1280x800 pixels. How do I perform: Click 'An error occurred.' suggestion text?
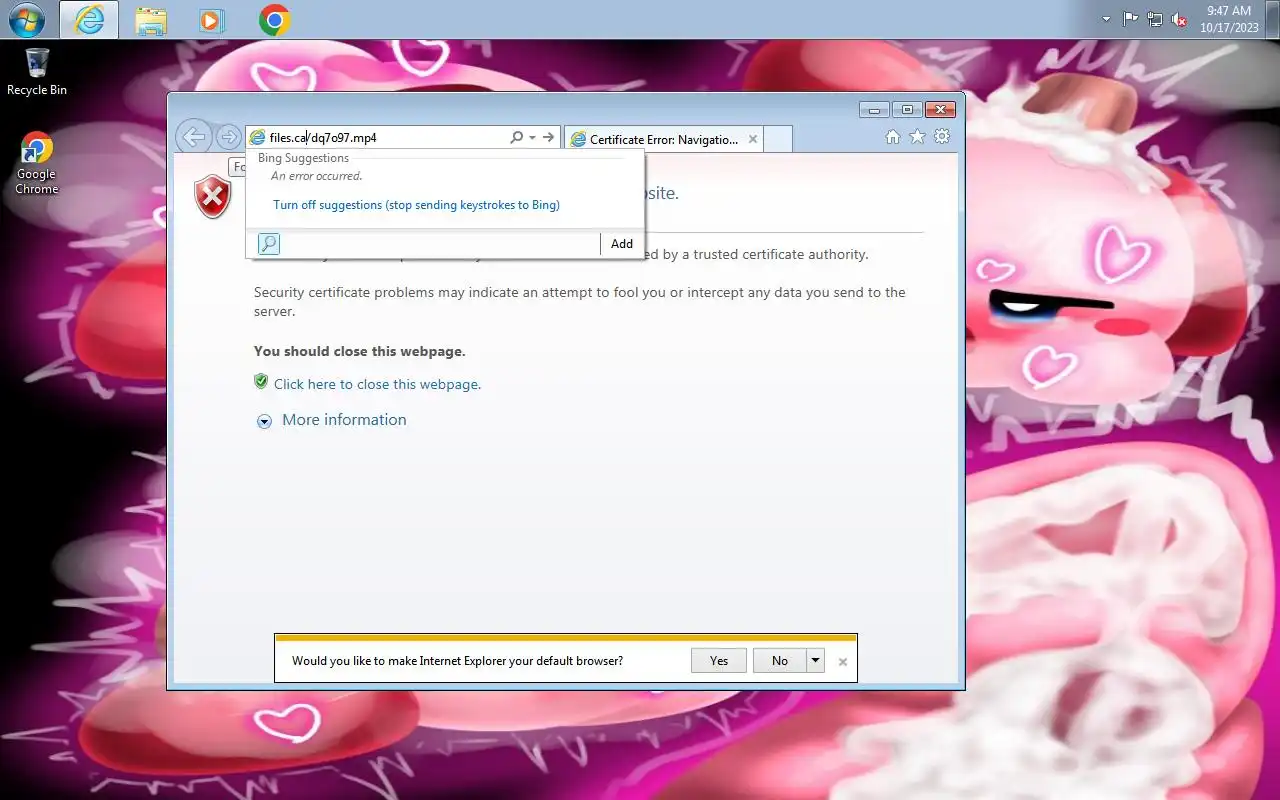(x=317, y=176)
